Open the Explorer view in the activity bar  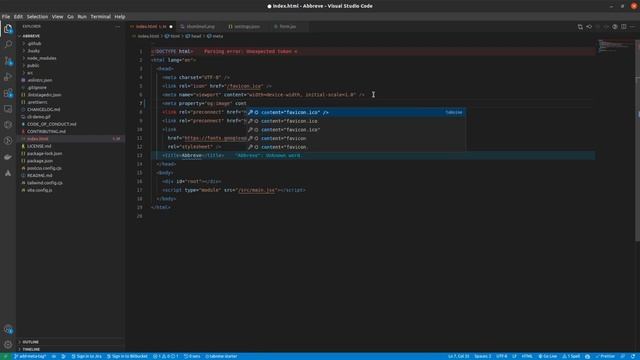click(x=8, y=29)
